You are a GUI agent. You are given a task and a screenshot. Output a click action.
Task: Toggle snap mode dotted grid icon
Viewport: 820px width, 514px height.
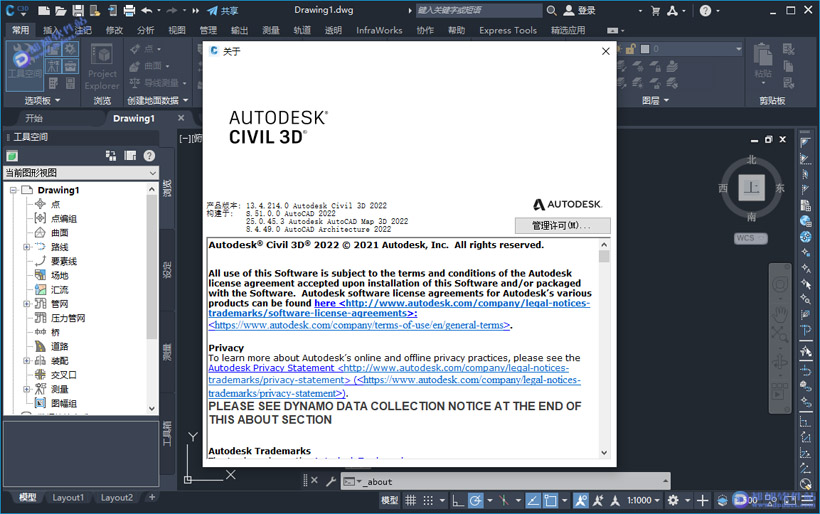428,500
